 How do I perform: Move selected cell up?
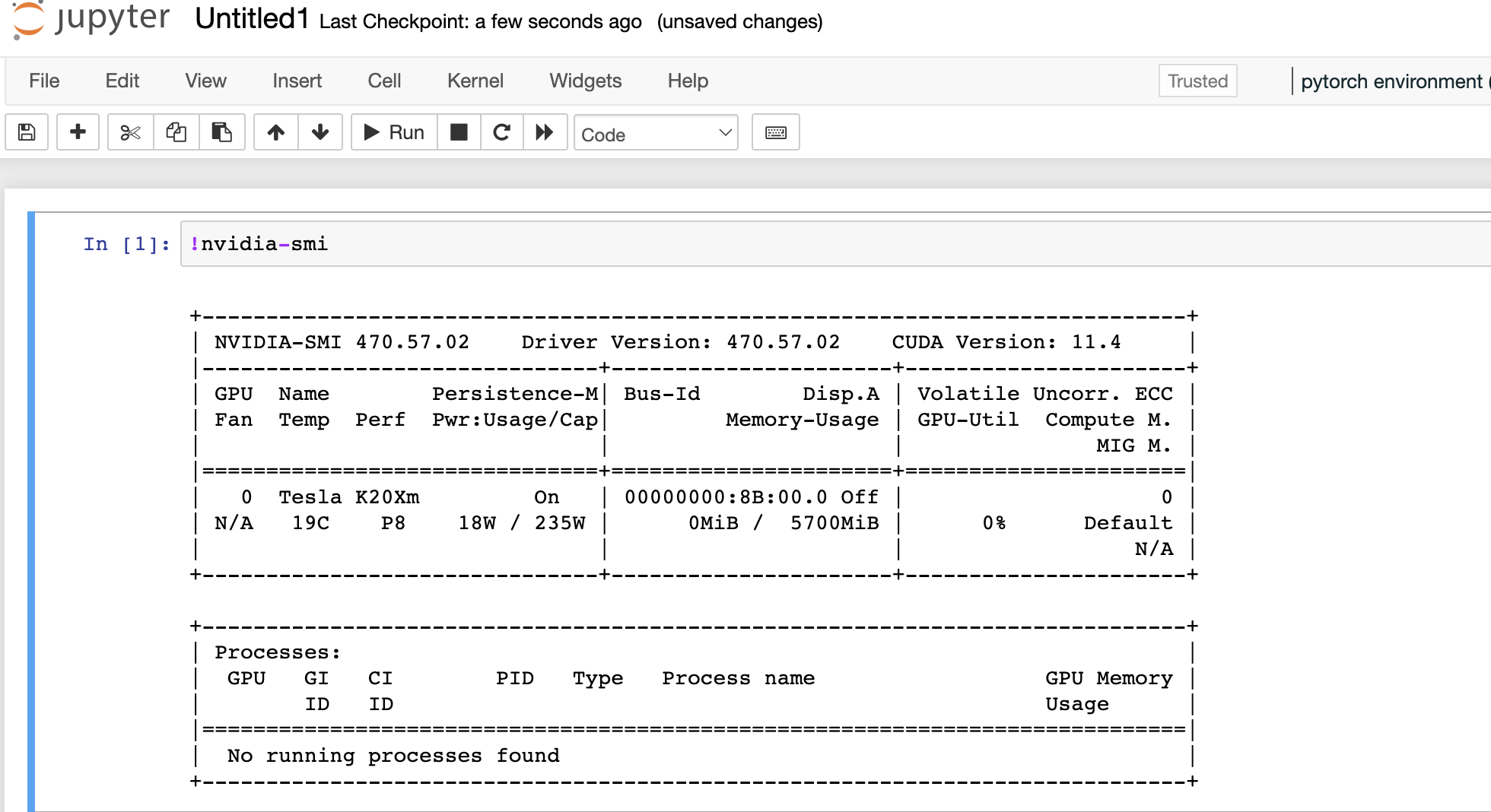[276, 132]
